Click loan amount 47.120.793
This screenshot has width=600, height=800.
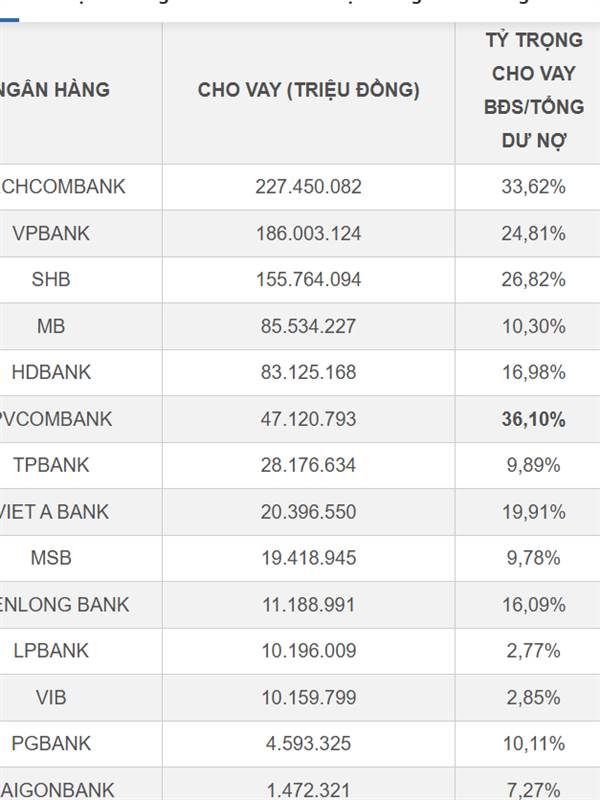pyautogui.click(x=308, y=419)
